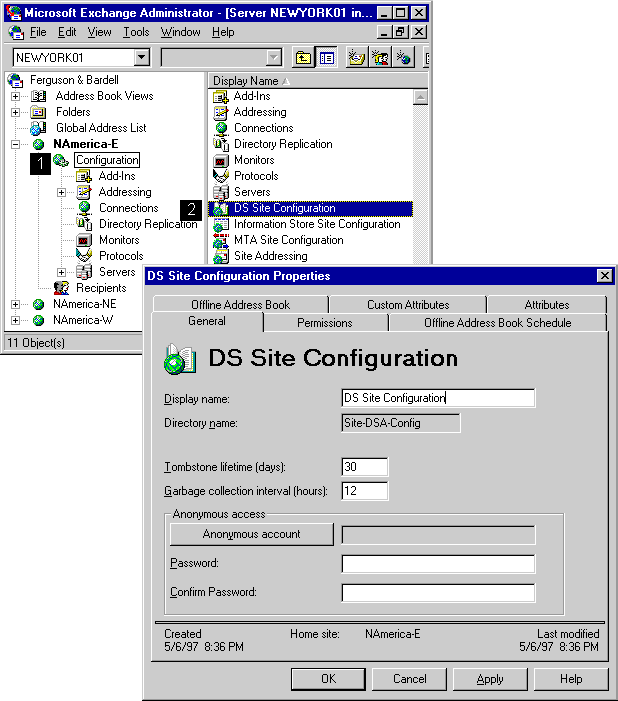This screenshot has width=618, height=701.
Task: Click the Garbage collection interval hours field
Action: [365, 491]
